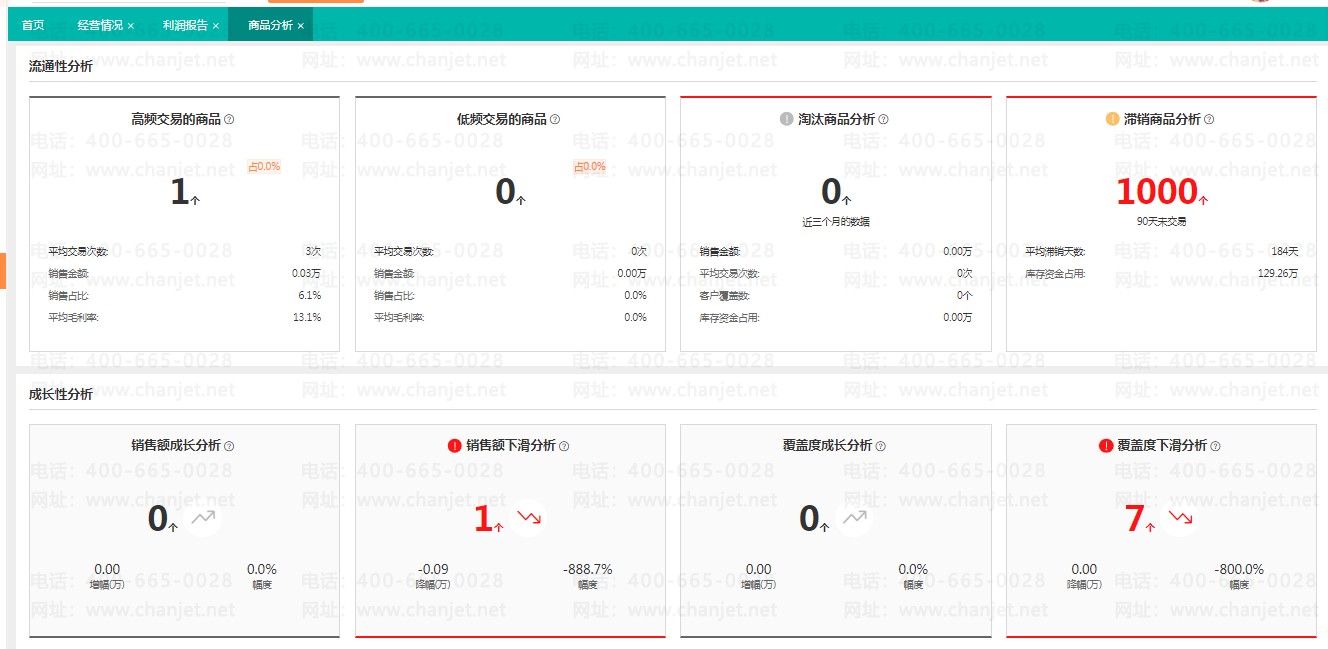
Task: Click the 淘汰商品分析 title
Action: (837, 119)
